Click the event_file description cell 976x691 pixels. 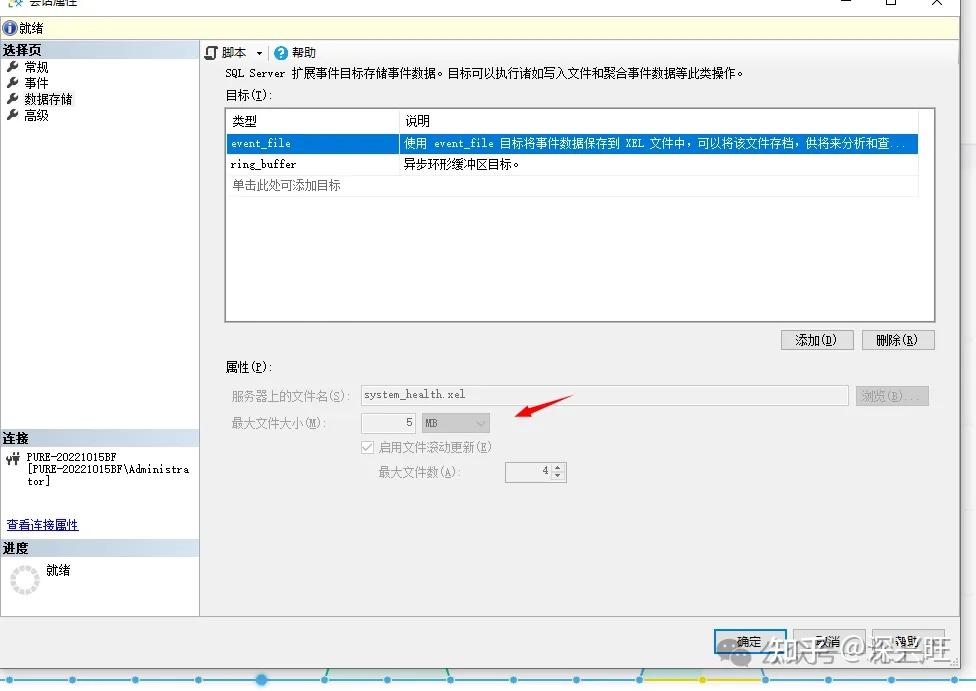click(x=659, y=144)
